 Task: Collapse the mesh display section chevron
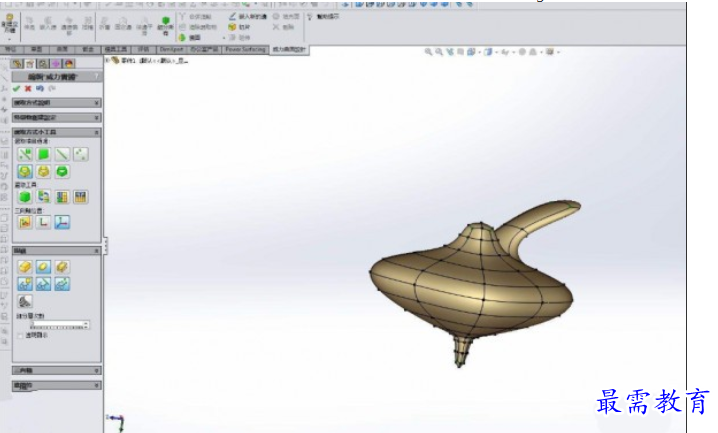click(x=97, y=251)
